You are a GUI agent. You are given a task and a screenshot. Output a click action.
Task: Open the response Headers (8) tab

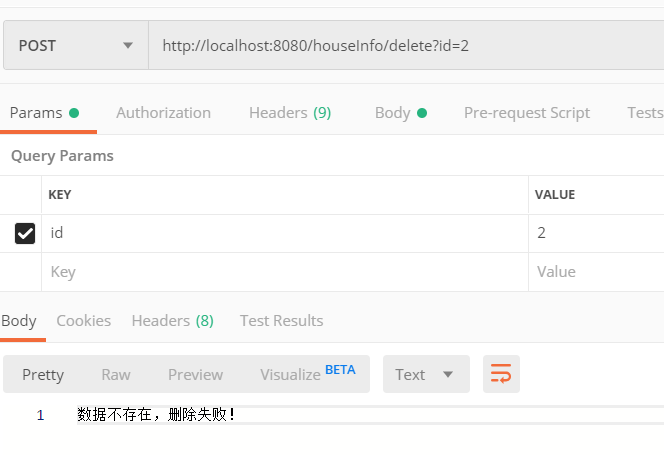click(172, 321)
